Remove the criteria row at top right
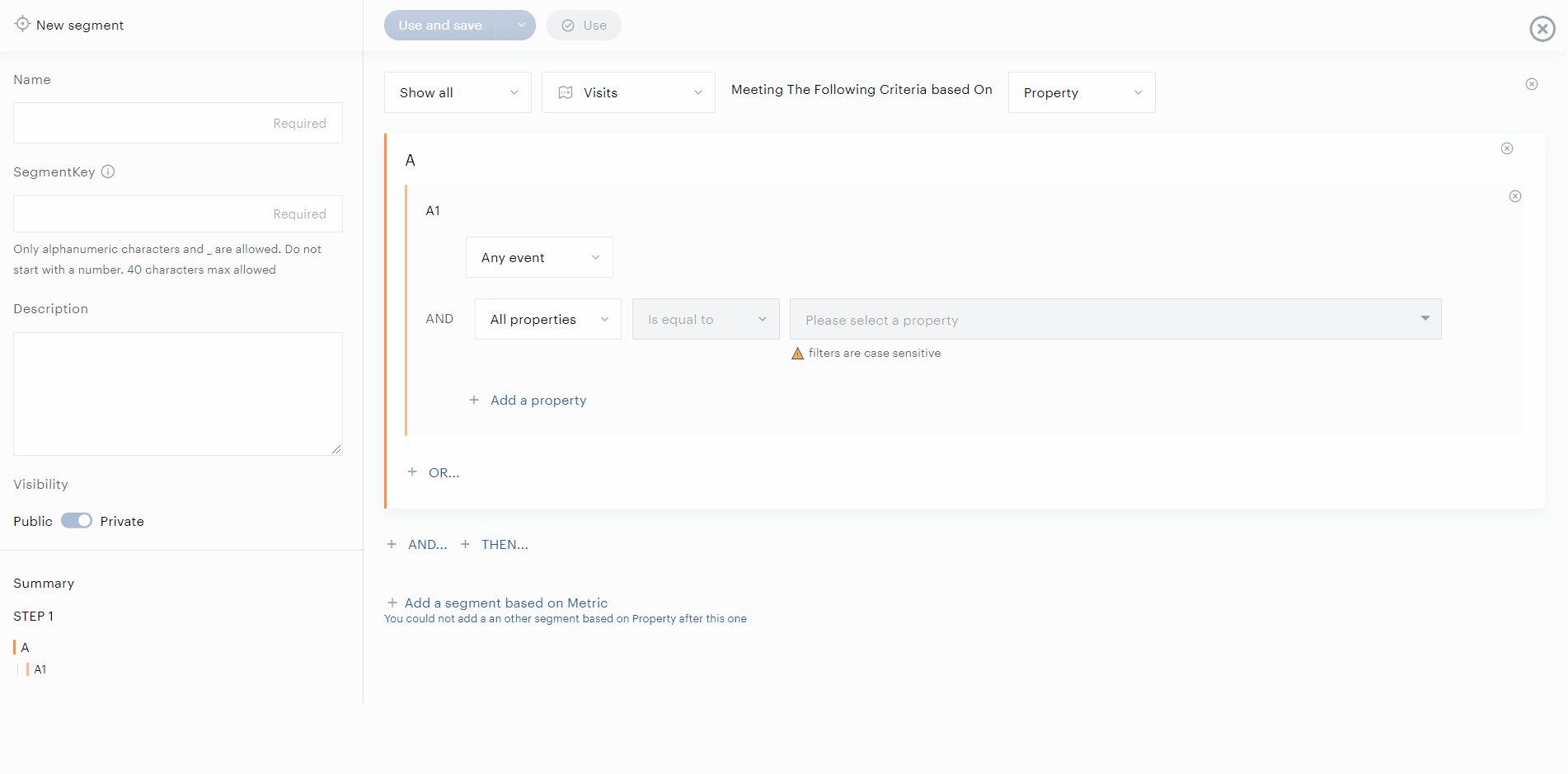Viewport: 1568px width, 774px height. point(1531,84)
